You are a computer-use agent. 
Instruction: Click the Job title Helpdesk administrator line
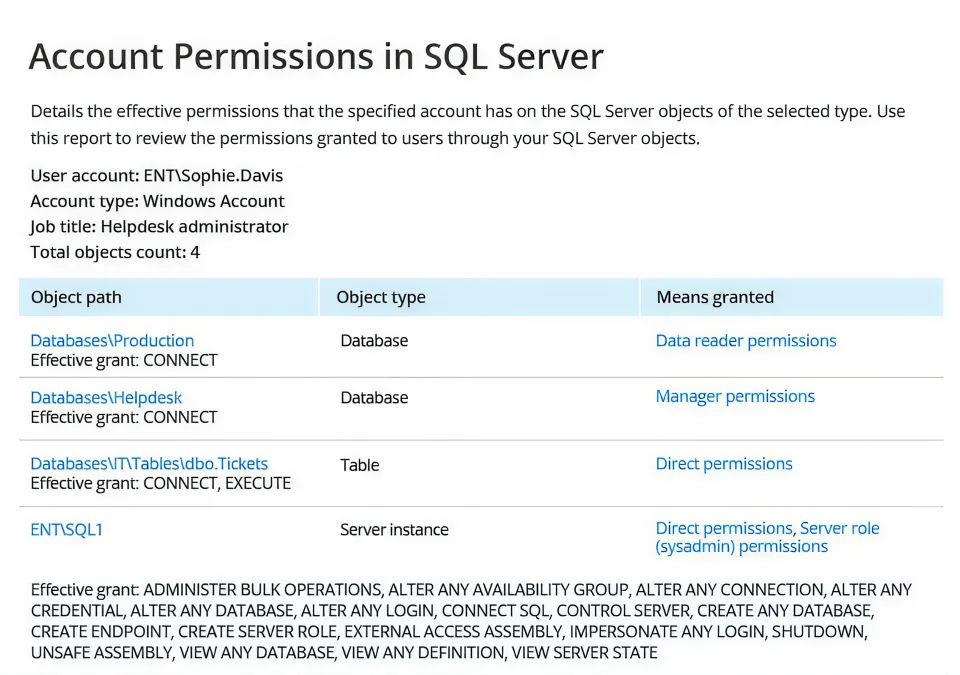pyautogui.click(x=159, y=227)
